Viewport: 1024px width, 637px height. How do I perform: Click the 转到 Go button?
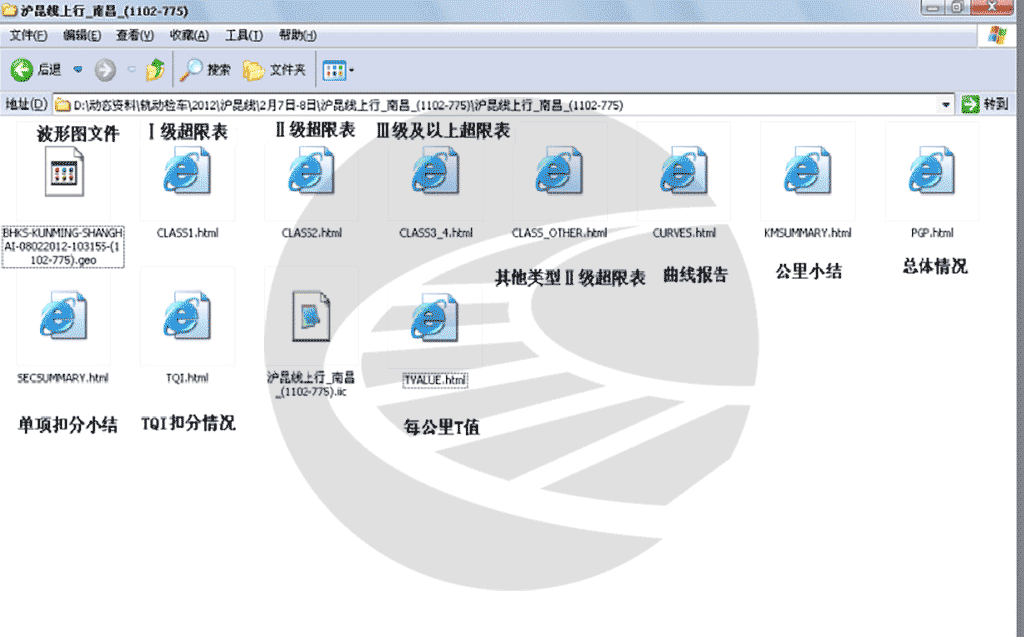(985, 104)
